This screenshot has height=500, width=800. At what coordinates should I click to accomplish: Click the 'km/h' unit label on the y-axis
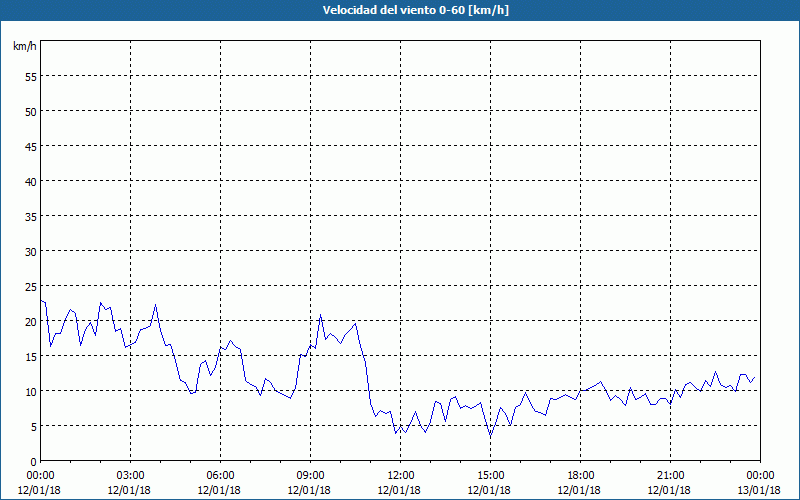pyautogui.click(x=25, y=46)
